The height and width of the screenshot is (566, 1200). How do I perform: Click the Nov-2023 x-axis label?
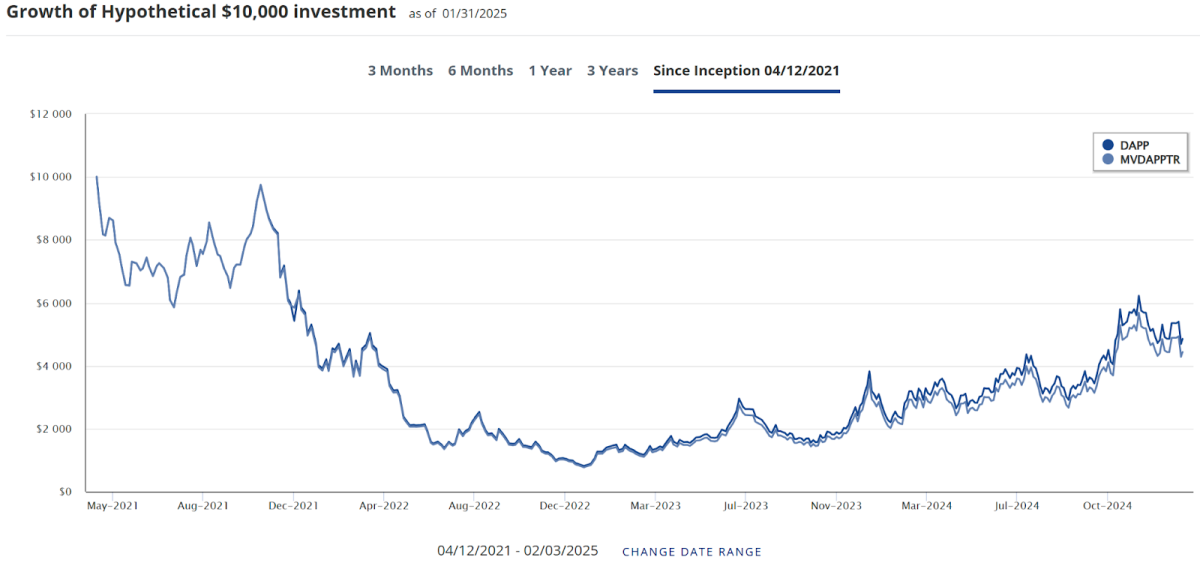coord(836,506)
